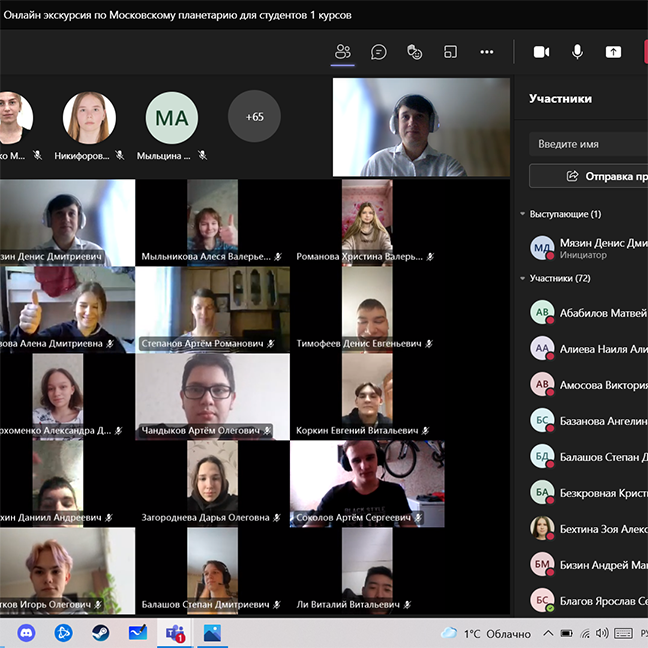
Task: Click the Share content icon
Action: point(614,52)
